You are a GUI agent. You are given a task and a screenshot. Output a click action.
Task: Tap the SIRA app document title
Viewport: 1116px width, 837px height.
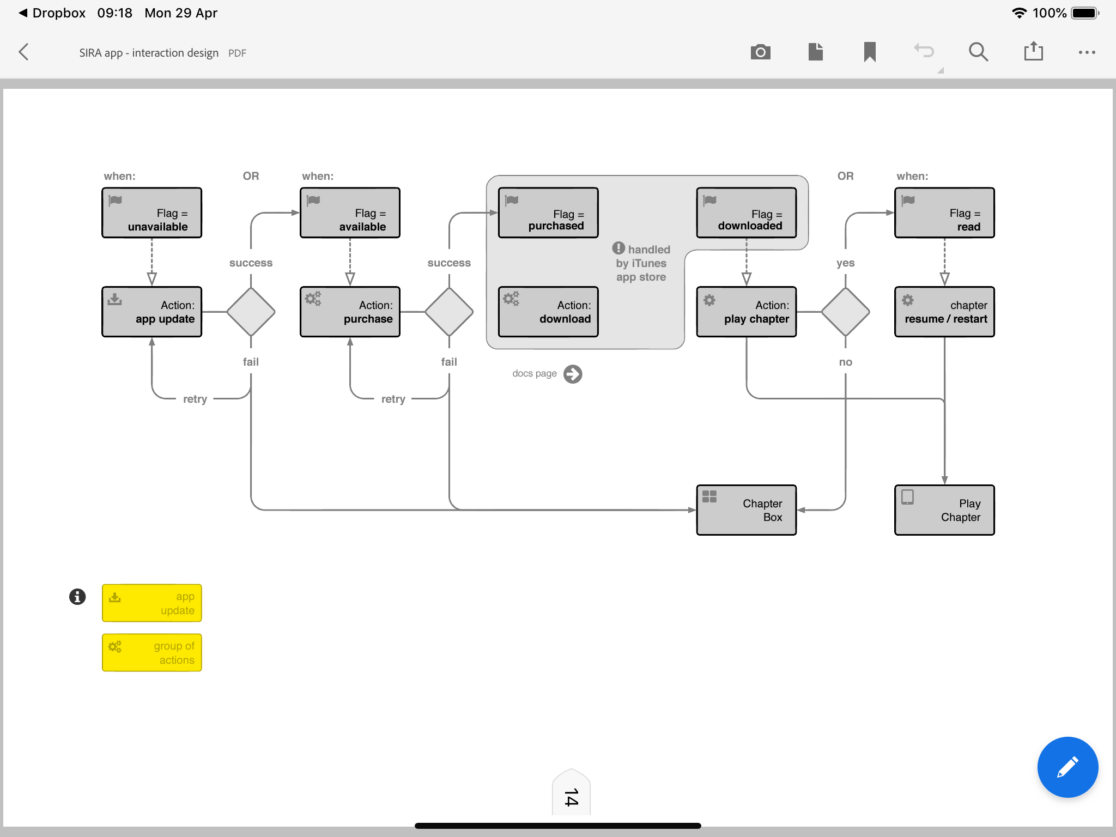(x=149, y=53)
